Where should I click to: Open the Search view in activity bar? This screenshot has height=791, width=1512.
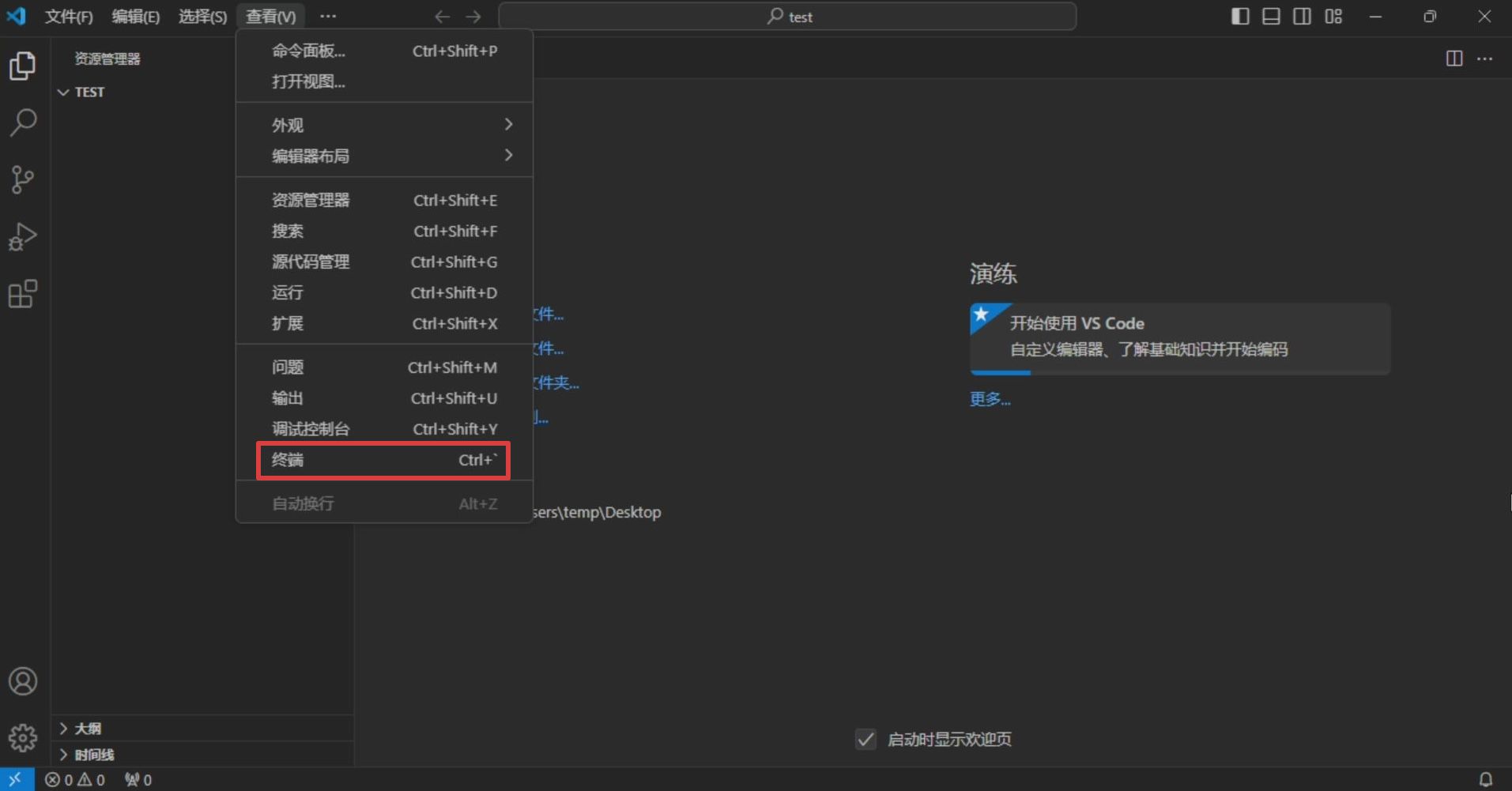point(22,122)
